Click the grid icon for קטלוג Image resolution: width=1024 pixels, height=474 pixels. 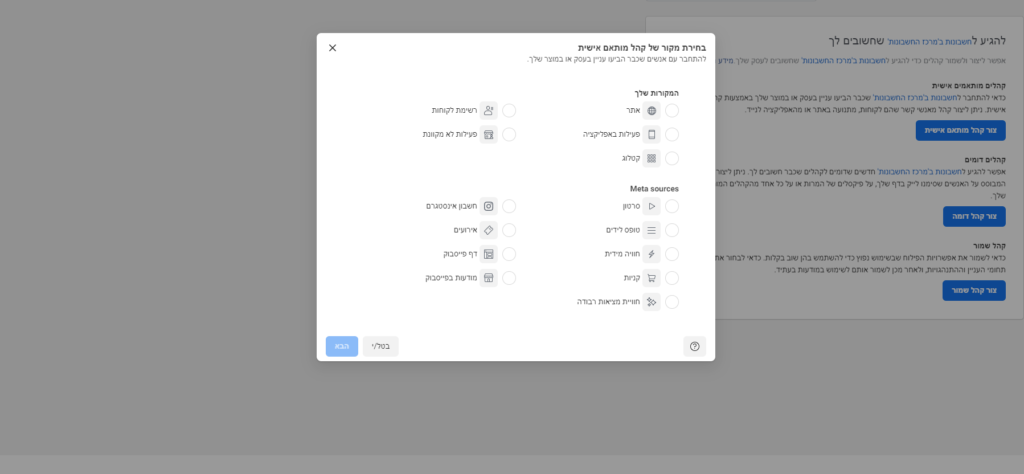(651, 158)
